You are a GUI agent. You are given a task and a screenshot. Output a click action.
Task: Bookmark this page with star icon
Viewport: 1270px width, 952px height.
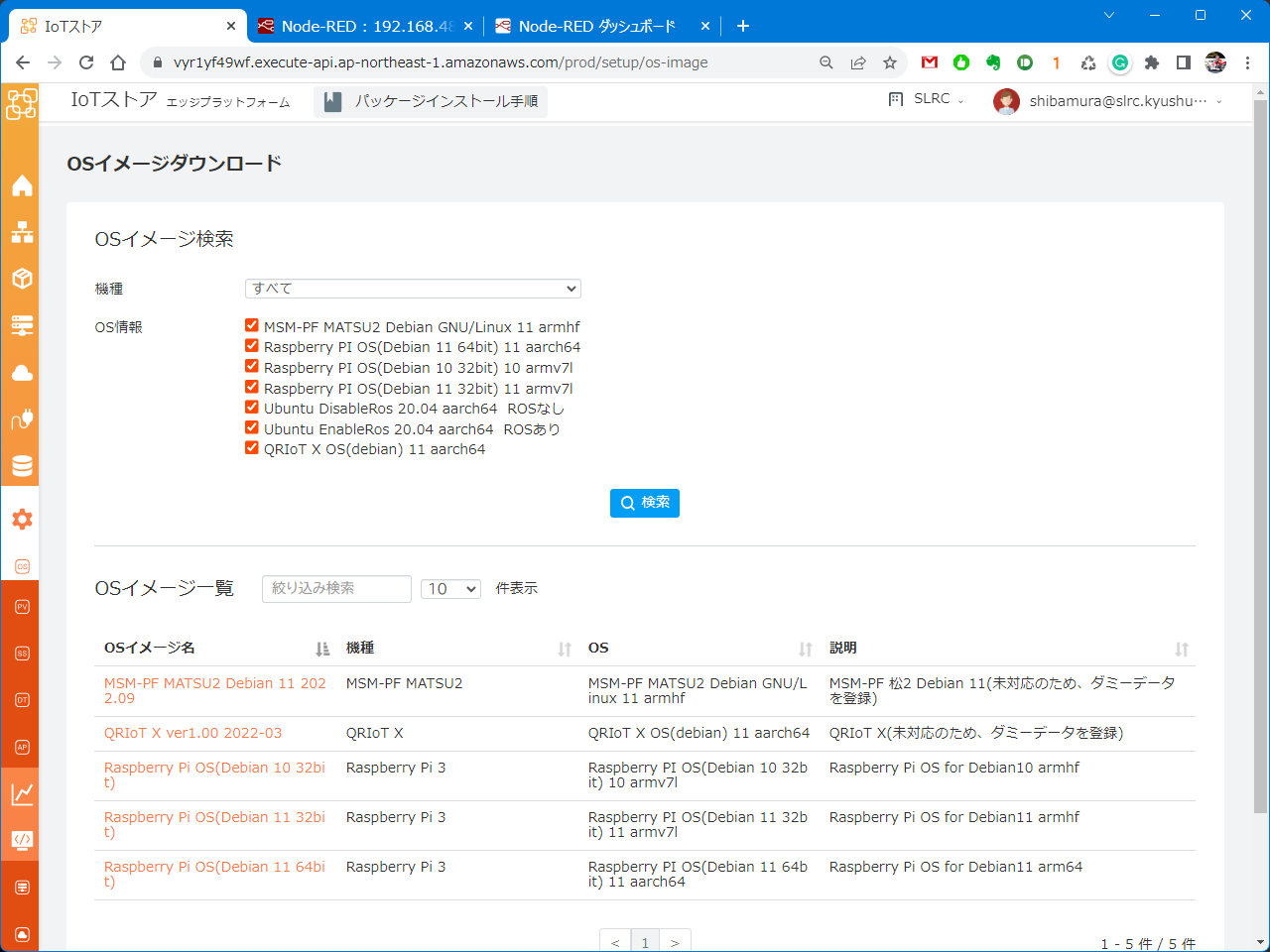coord(890,62)
